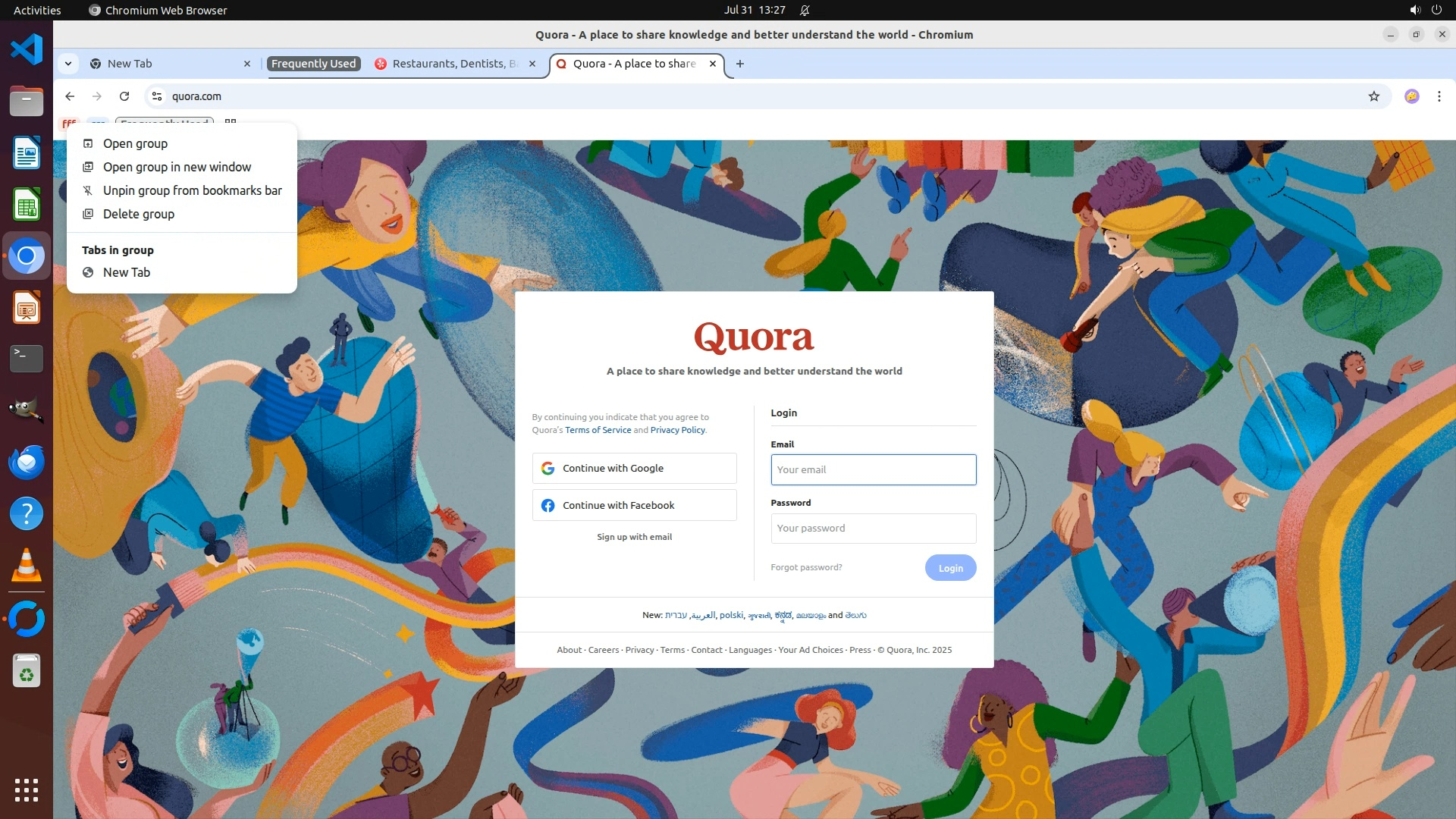Choose Unpin group from bookmarks bar

[192, 190]
